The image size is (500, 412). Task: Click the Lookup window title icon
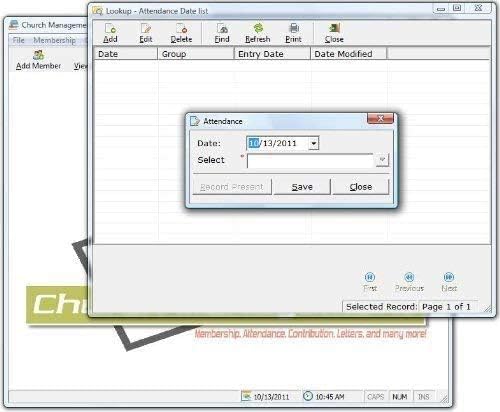click(x=98, y=11)
